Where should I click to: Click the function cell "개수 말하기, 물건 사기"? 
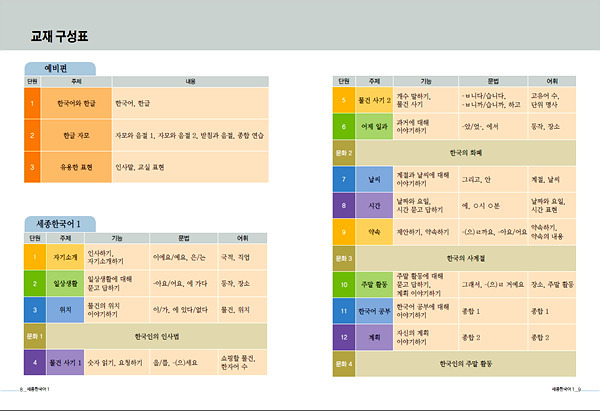426,100
